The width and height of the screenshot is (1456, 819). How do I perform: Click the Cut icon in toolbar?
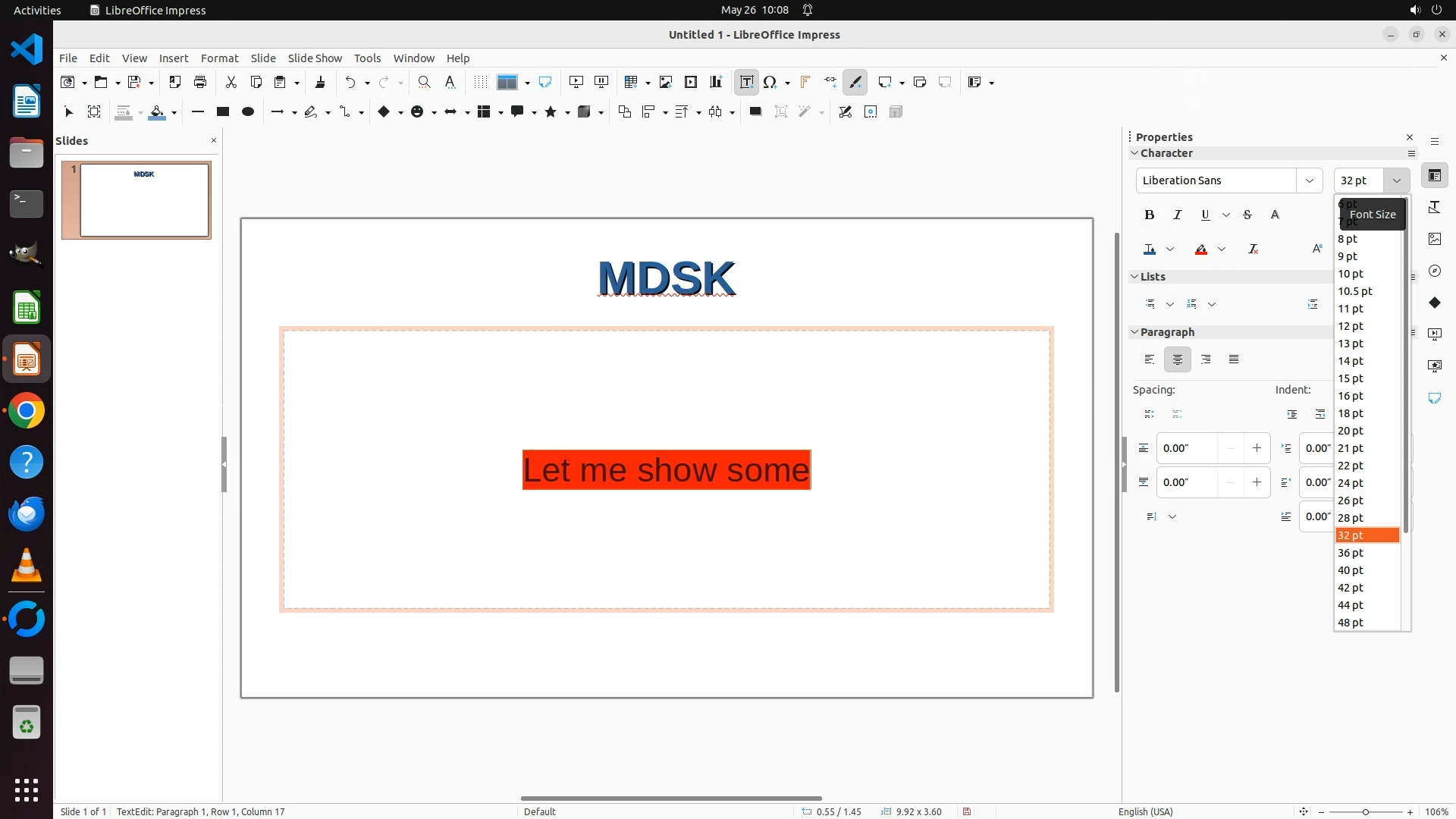231,83
